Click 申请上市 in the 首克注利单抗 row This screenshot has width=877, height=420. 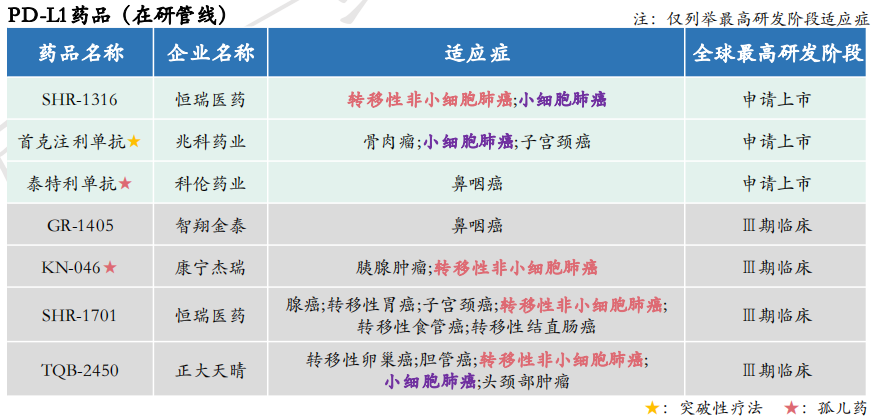pyautogui.click(x=776, y=141)
